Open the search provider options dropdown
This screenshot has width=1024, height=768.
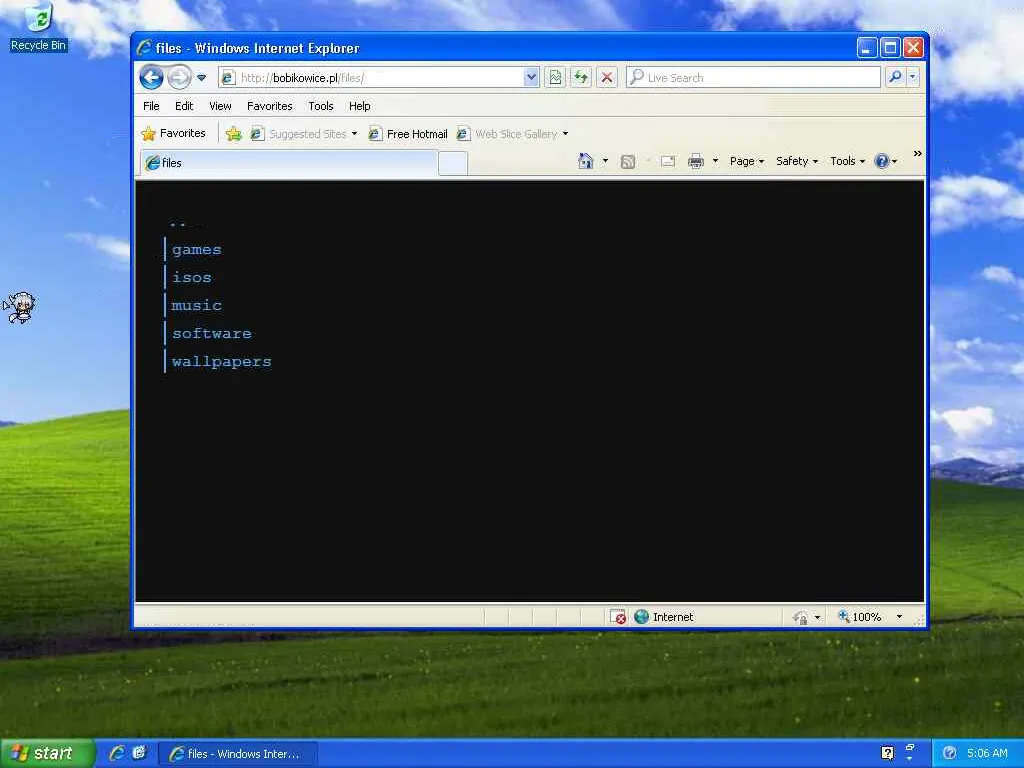(x=913, y=77)
